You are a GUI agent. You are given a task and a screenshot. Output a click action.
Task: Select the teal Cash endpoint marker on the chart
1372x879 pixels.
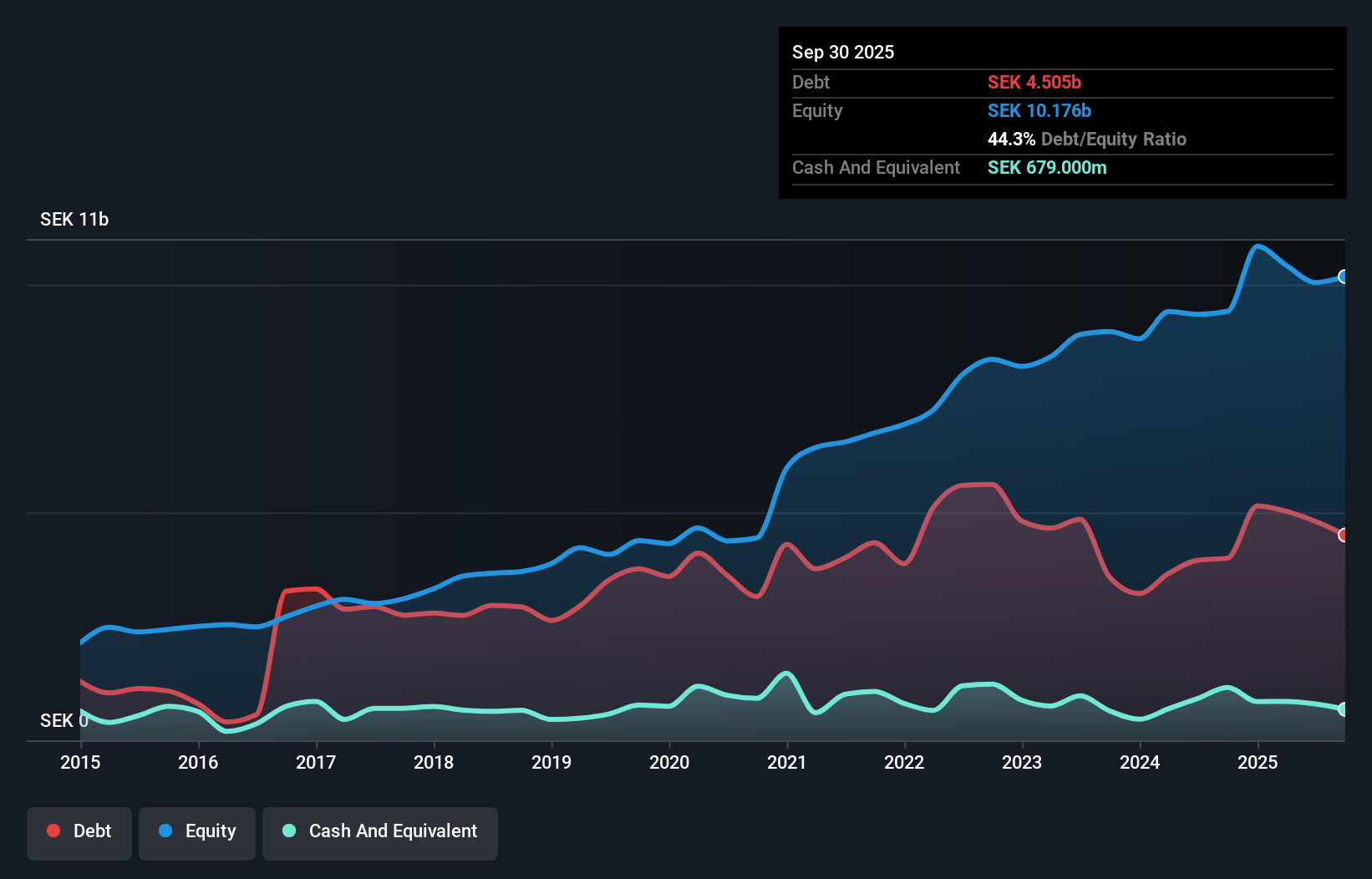point(1343,709)
